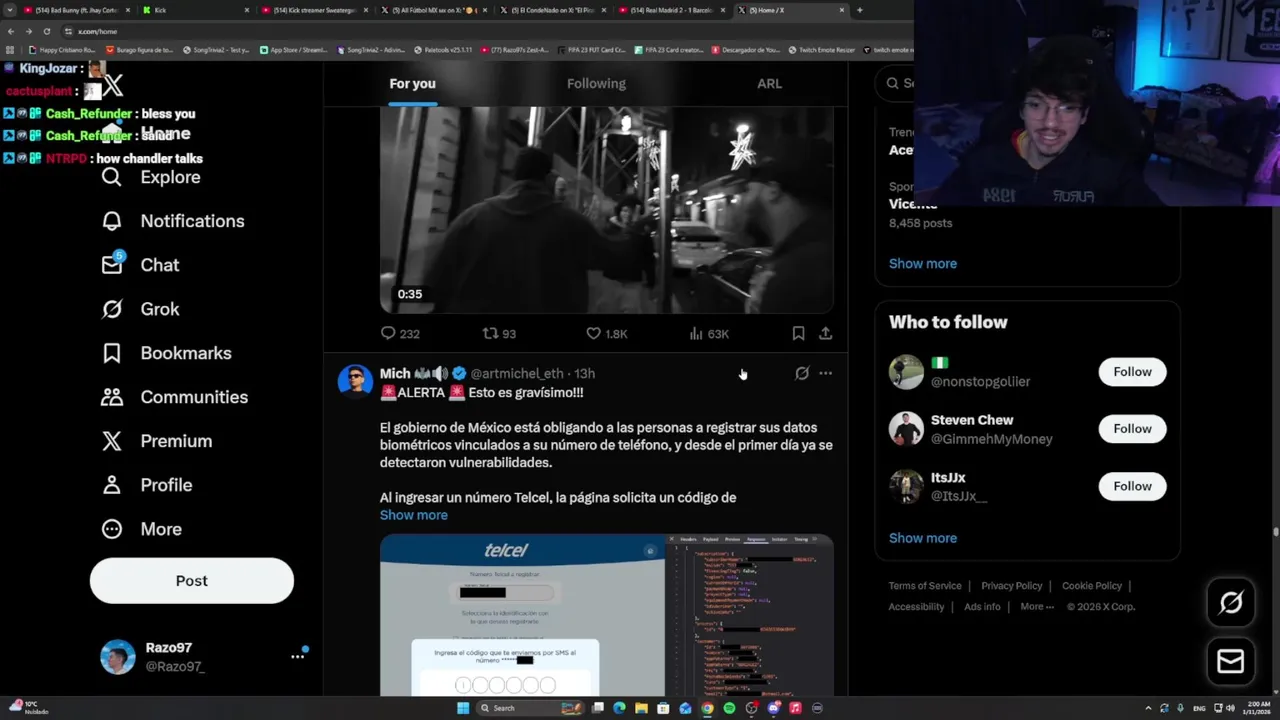1280x720 pixels.
Task: Show more in Who to follow
Action: pos(923,538)
